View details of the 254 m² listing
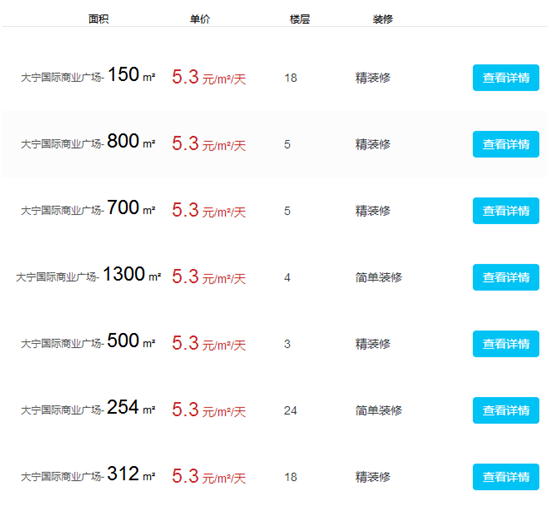 coord(506,410)
